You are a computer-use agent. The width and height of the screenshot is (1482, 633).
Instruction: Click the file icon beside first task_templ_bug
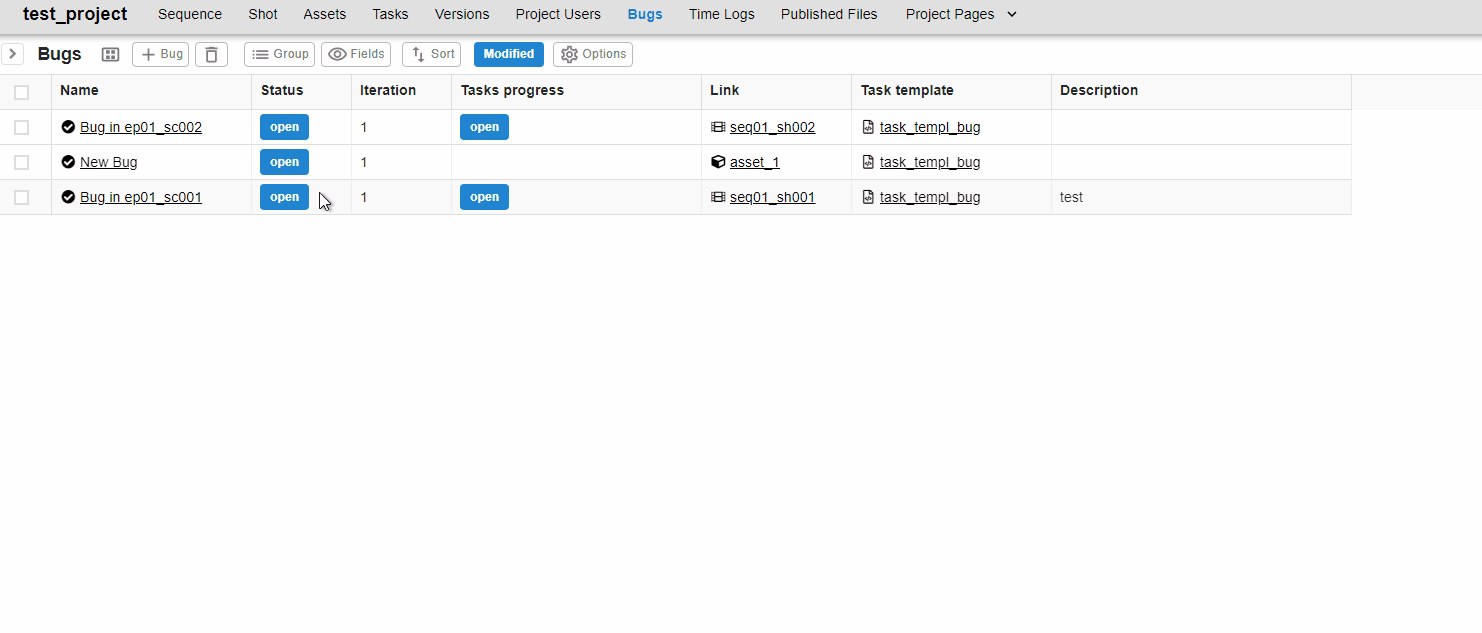tap(868, 127)
